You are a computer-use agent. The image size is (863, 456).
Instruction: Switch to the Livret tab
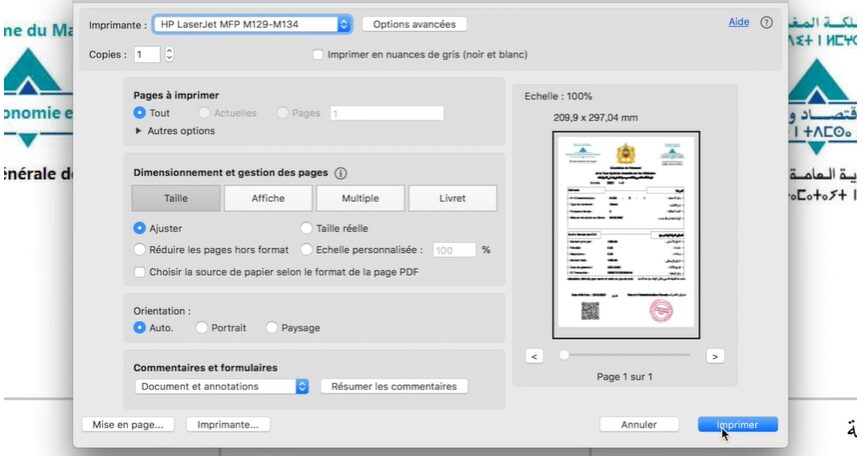point(452,198)
